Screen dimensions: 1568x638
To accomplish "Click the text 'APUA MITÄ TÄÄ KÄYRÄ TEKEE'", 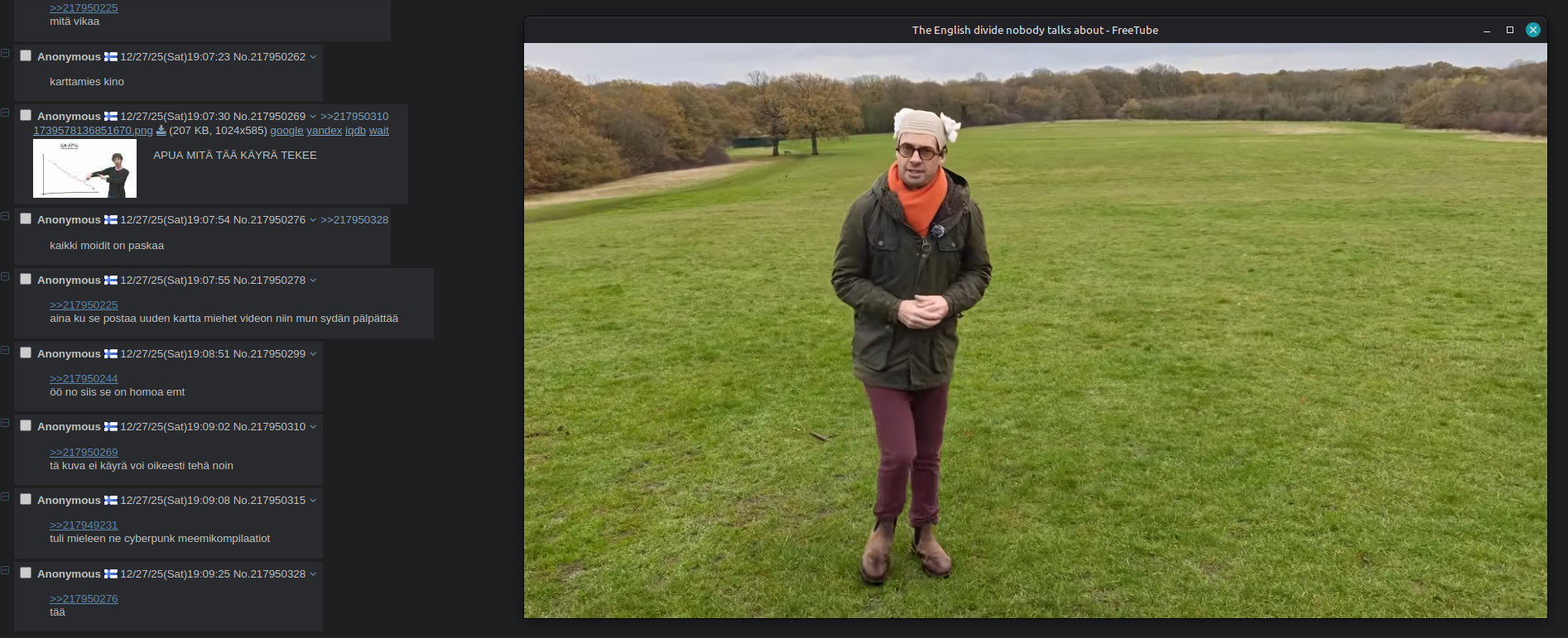I will coord(235,156).
